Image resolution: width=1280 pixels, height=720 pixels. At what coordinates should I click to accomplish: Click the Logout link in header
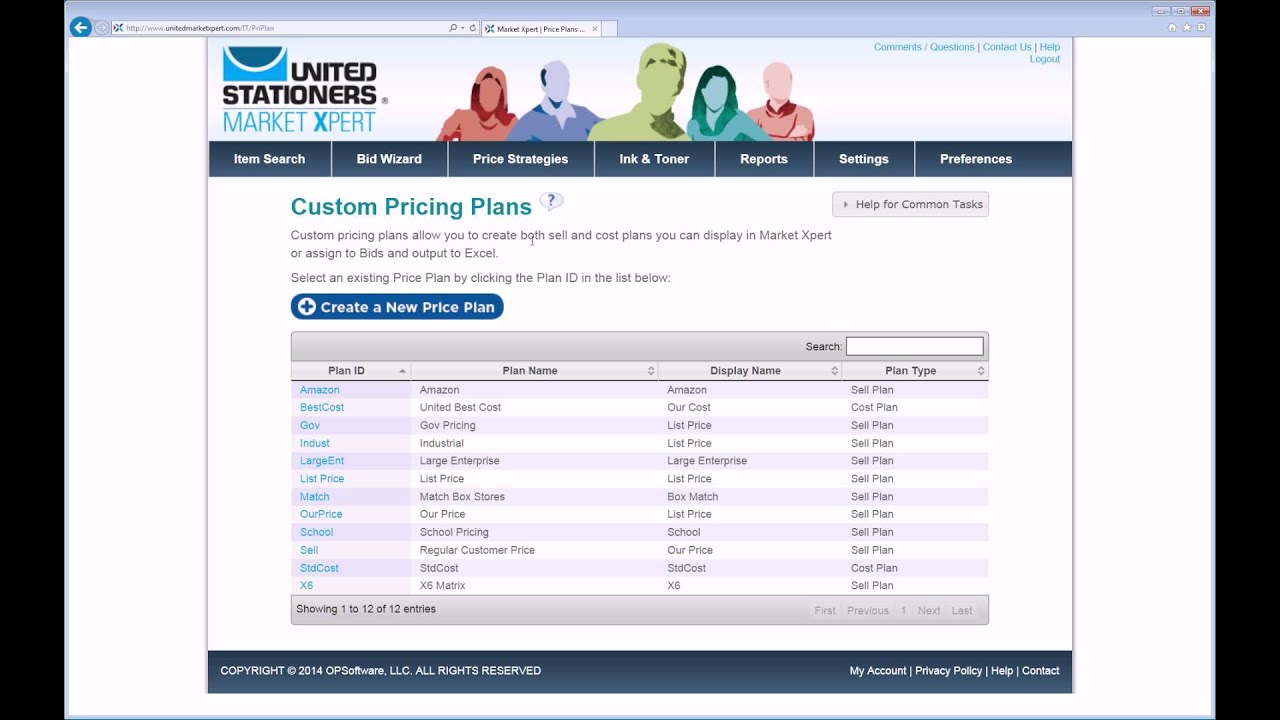[1045, 59]
